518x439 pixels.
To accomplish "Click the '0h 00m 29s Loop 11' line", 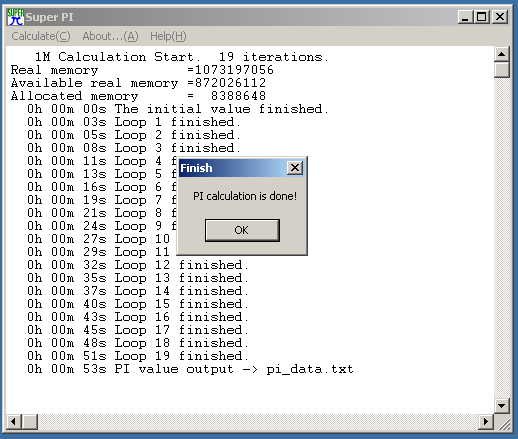I will point(99,252).
